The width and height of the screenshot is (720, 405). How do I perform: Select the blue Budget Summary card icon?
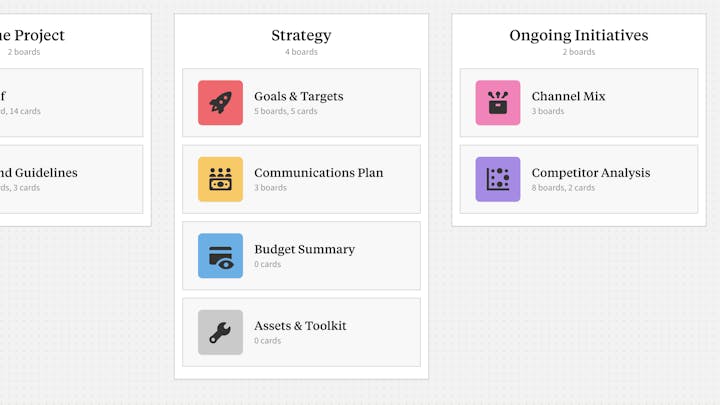[x=220, y=256]
